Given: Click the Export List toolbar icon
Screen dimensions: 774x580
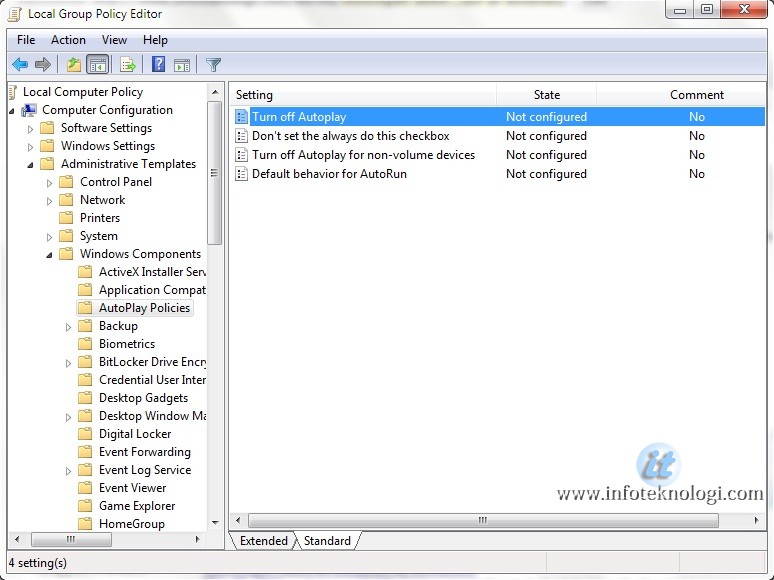Looking at the screenshot, I should tap(128, 65).
